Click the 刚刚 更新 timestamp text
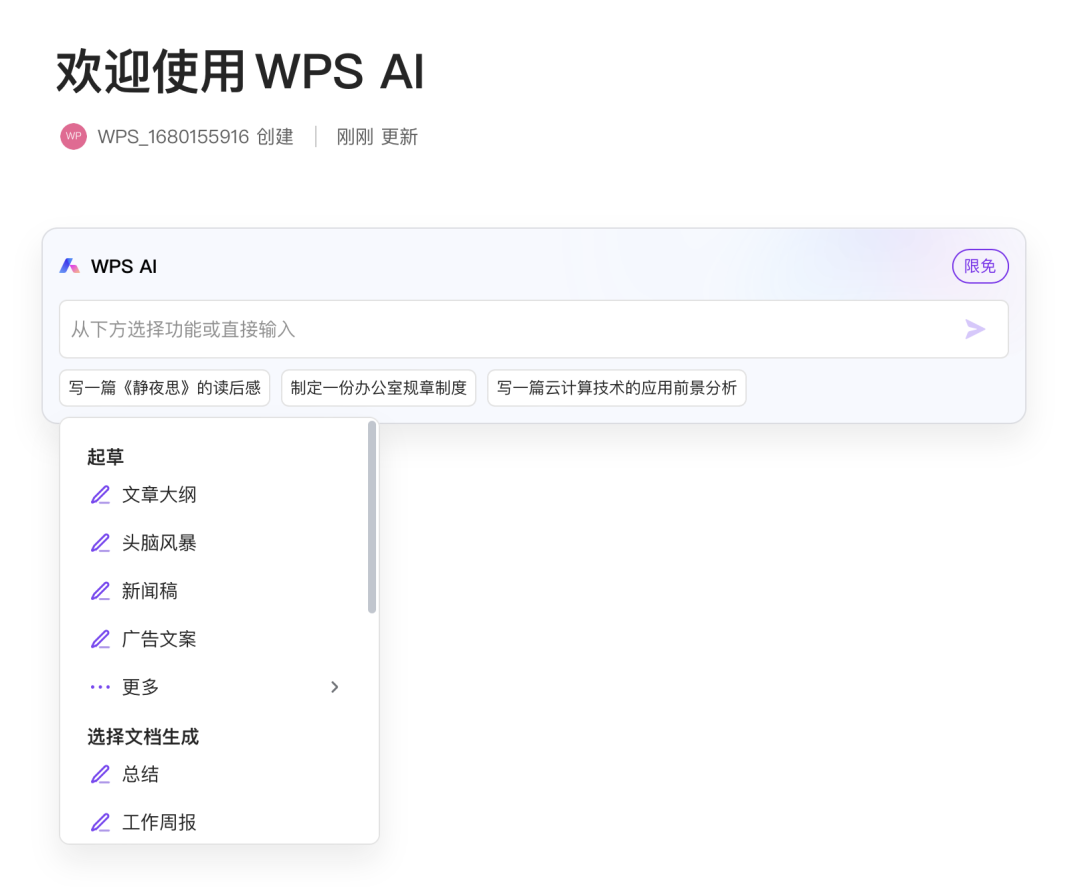 click(x=377, y=136)
